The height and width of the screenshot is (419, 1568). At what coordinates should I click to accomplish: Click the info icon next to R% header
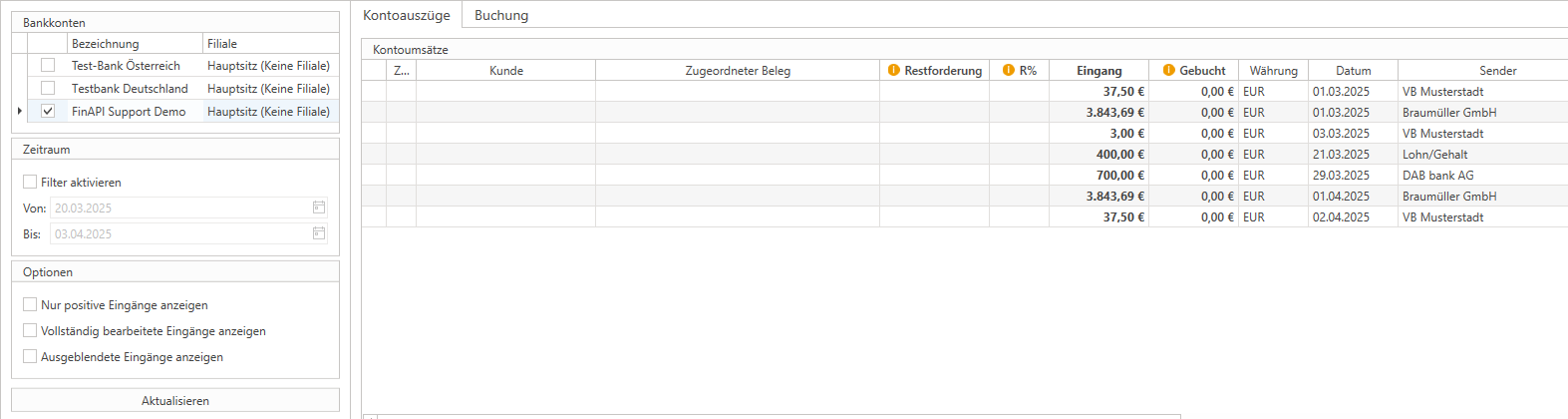coord(1009,70)
